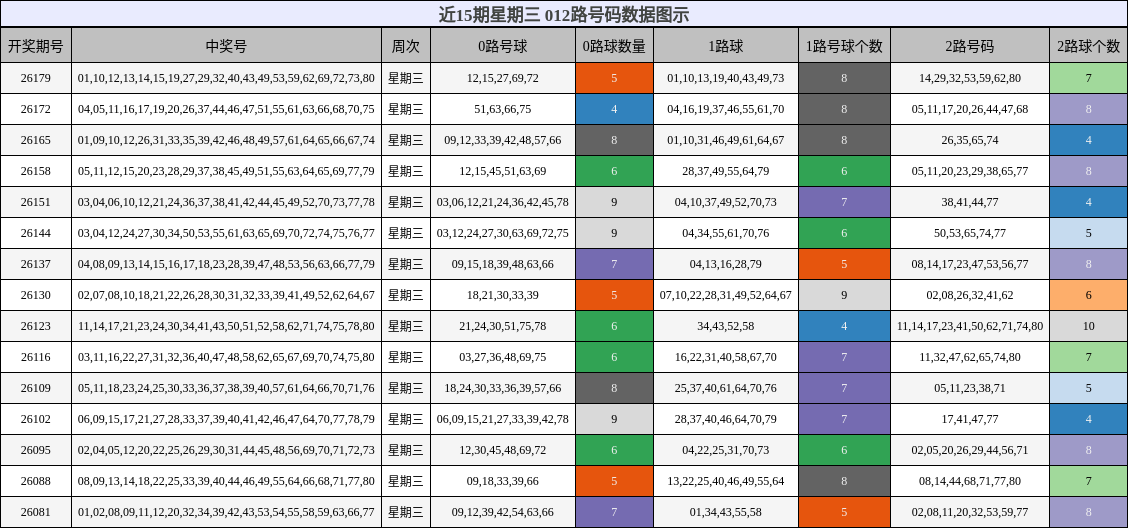Click the 2路号码 cell 38,41,44,77

click(x=970, y=202)
